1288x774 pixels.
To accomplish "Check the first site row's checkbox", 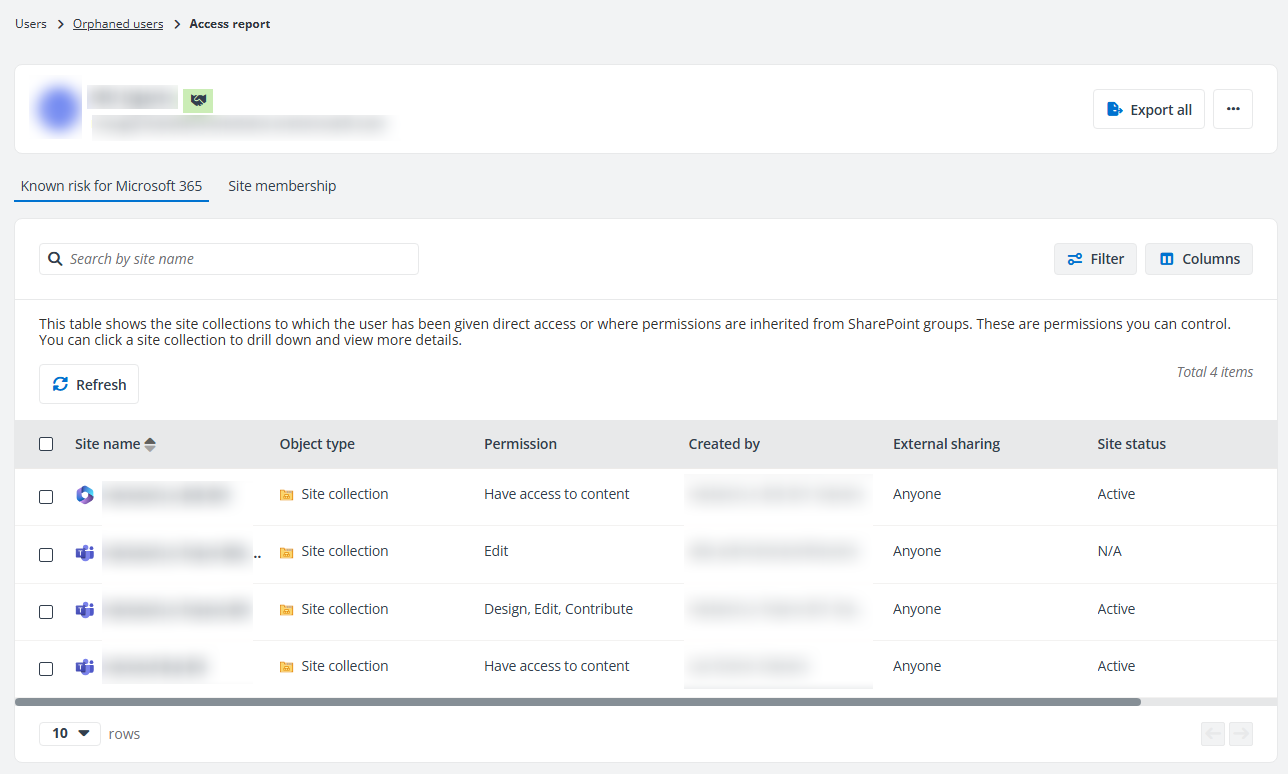I will pos(45,498).
